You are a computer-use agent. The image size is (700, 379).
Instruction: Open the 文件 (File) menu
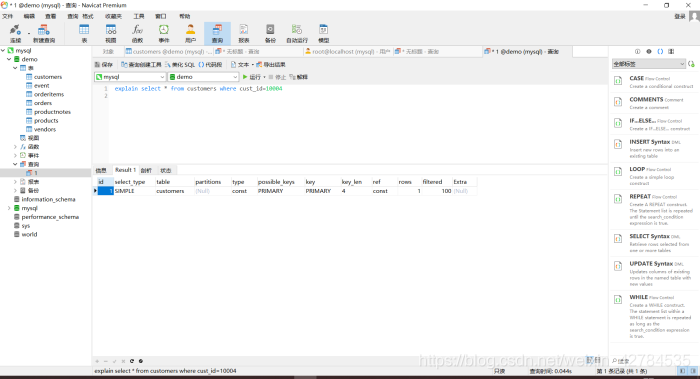pyautogui.click(x=8, y=16)
